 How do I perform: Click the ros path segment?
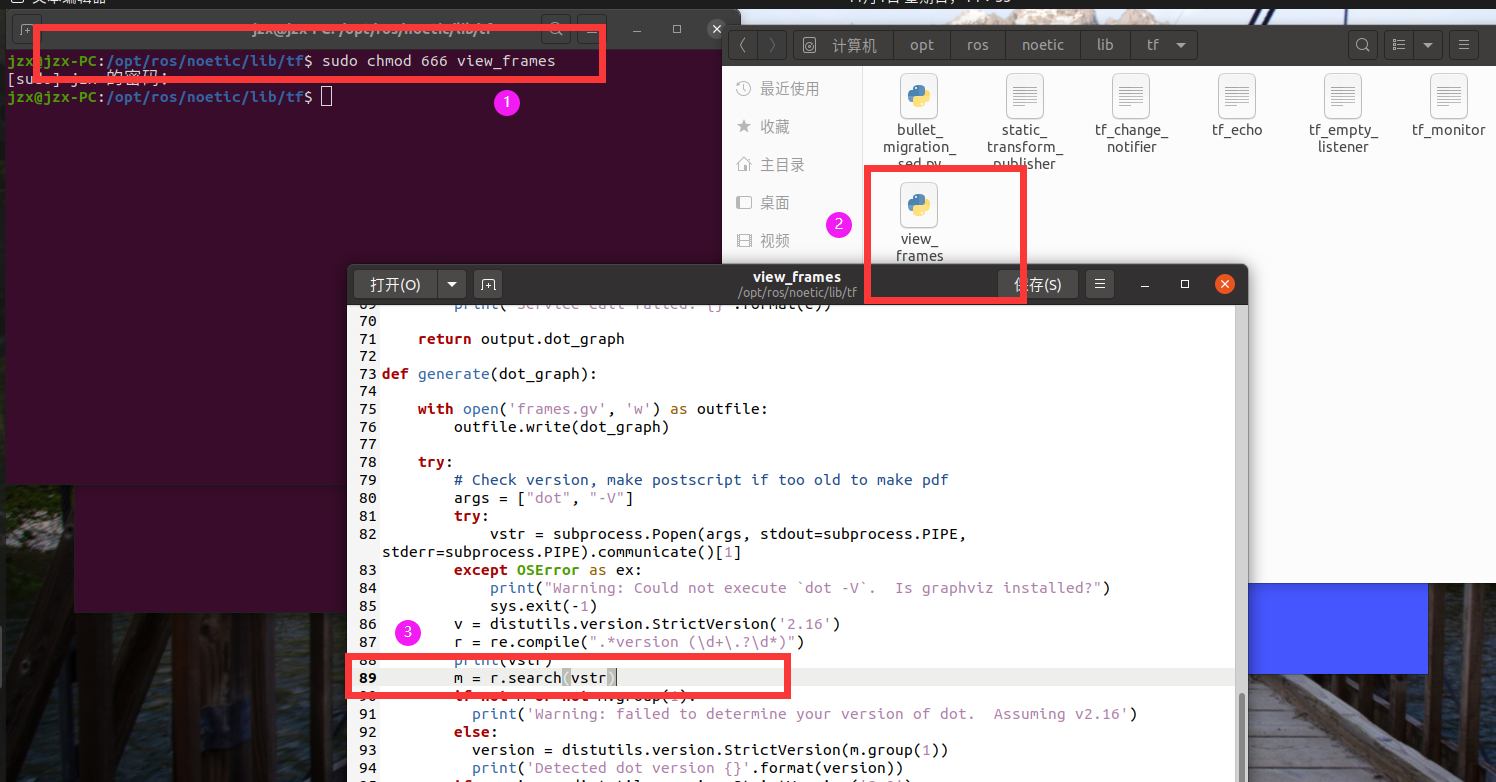point(978,45)
